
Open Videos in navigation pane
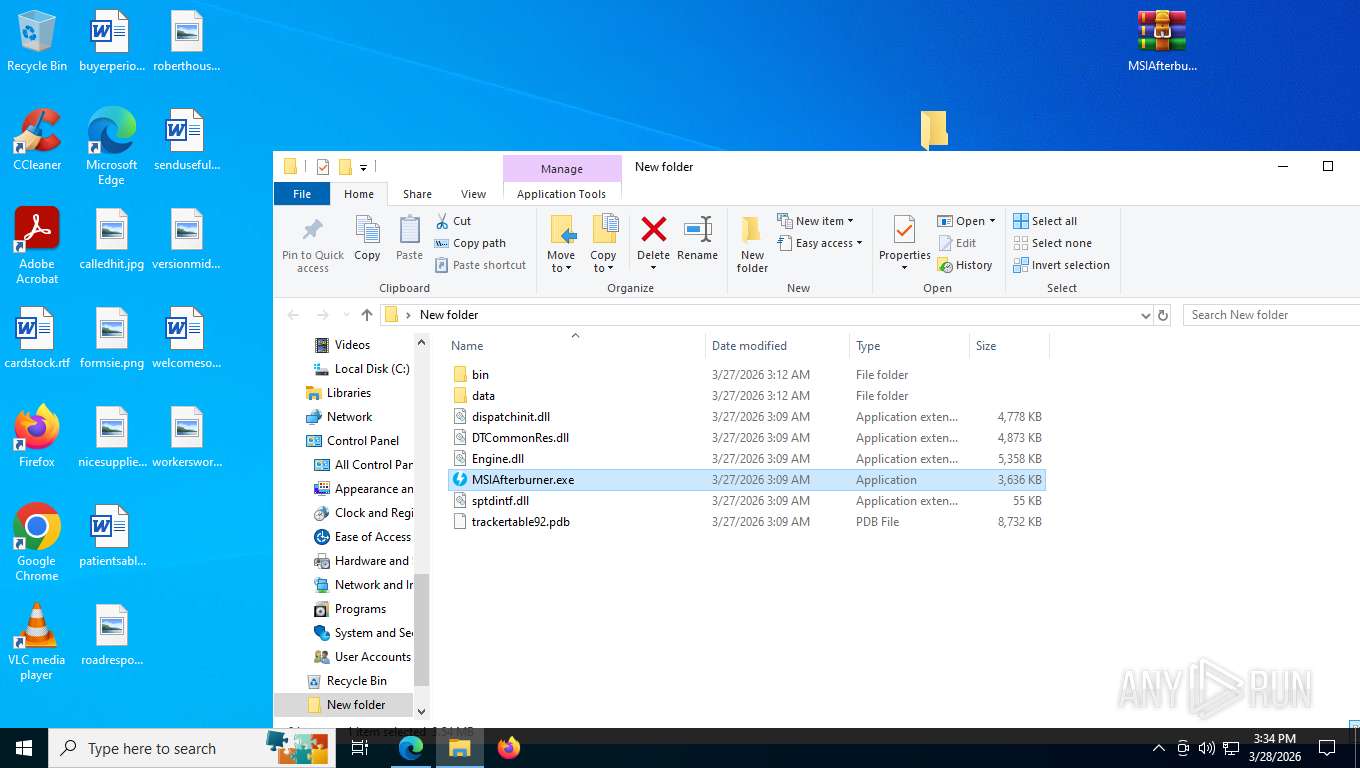[352, 345]
